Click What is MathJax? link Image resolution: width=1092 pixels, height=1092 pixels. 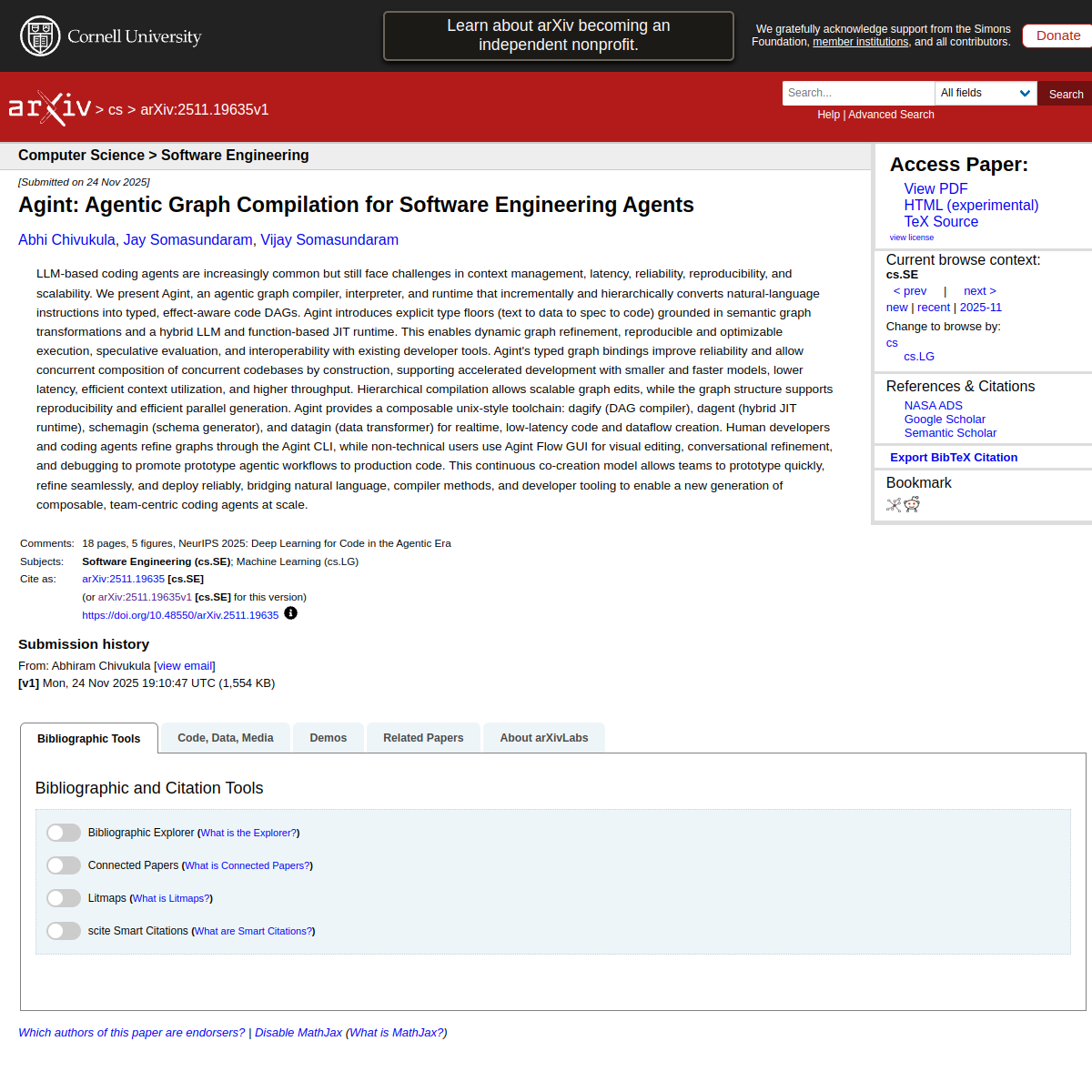click(397, 1033)
